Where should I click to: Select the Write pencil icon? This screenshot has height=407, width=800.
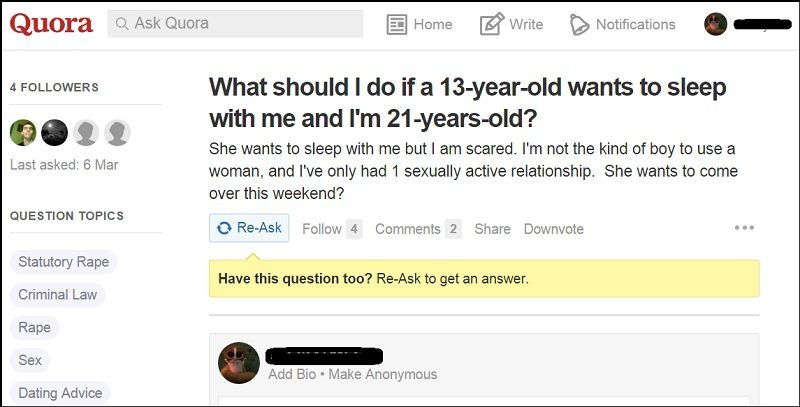[491, 24]
